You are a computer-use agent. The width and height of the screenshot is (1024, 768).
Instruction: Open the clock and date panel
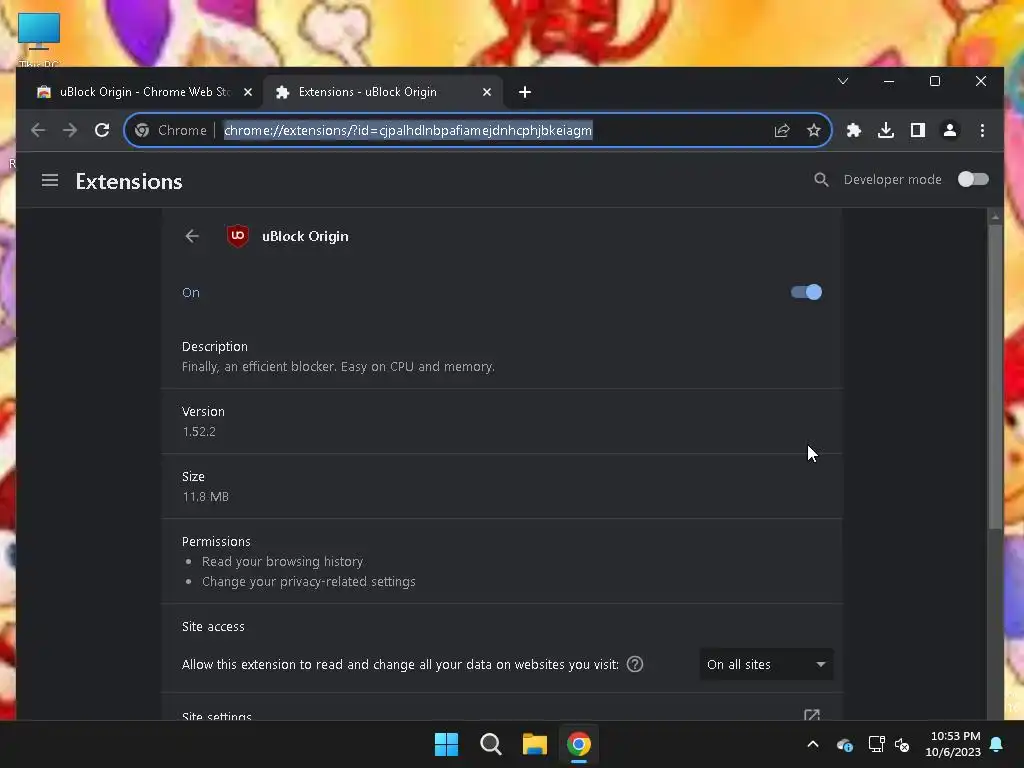point(953,744)
